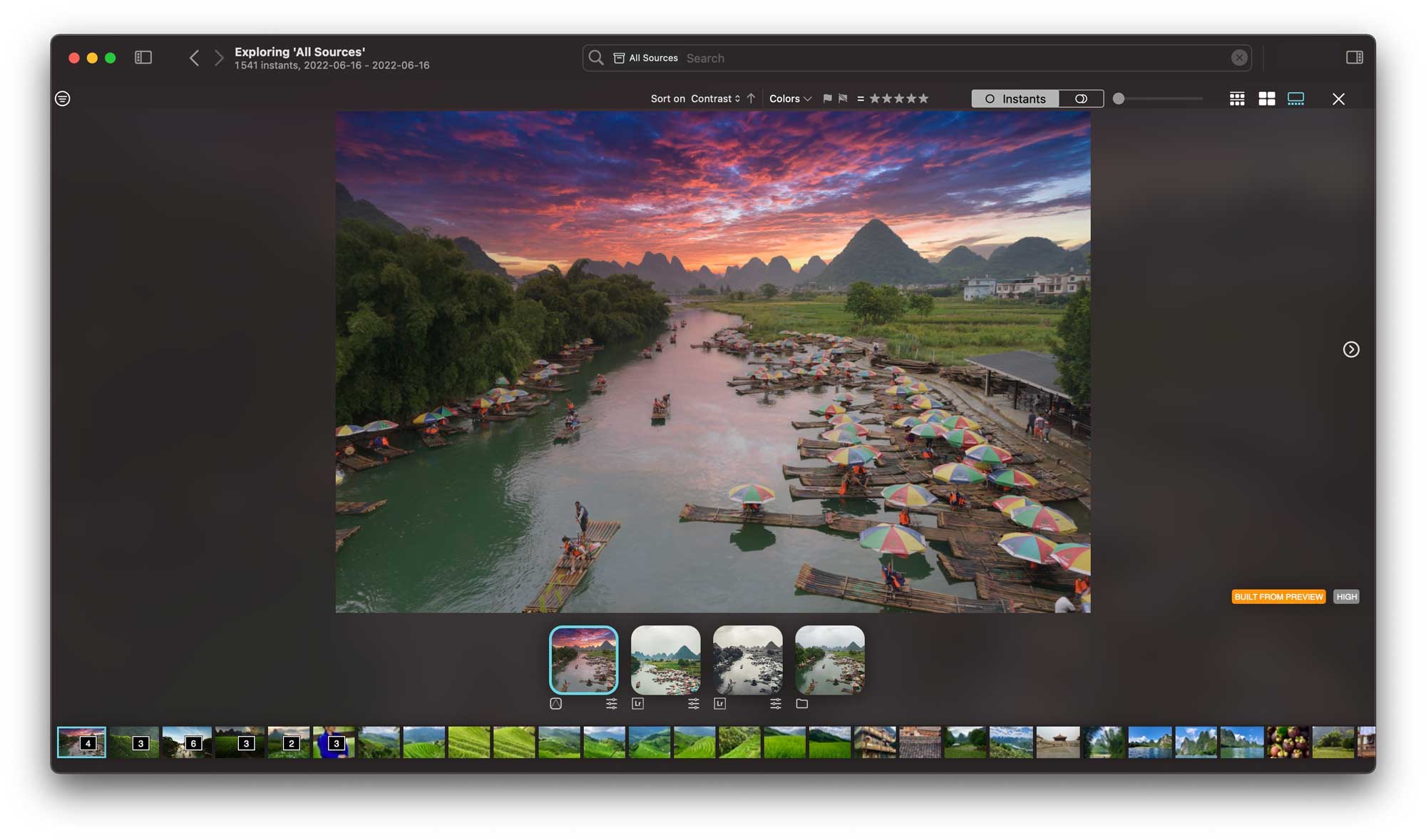Open adjustments for black-and-white version
Viewport: 1426px width, 840px height.
point(776,704)
